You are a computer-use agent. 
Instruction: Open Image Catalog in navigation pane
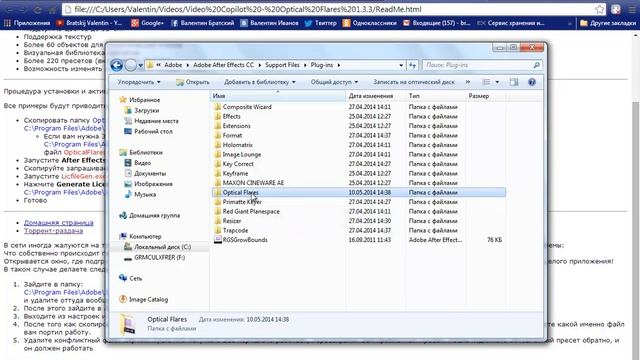[148, 300]
